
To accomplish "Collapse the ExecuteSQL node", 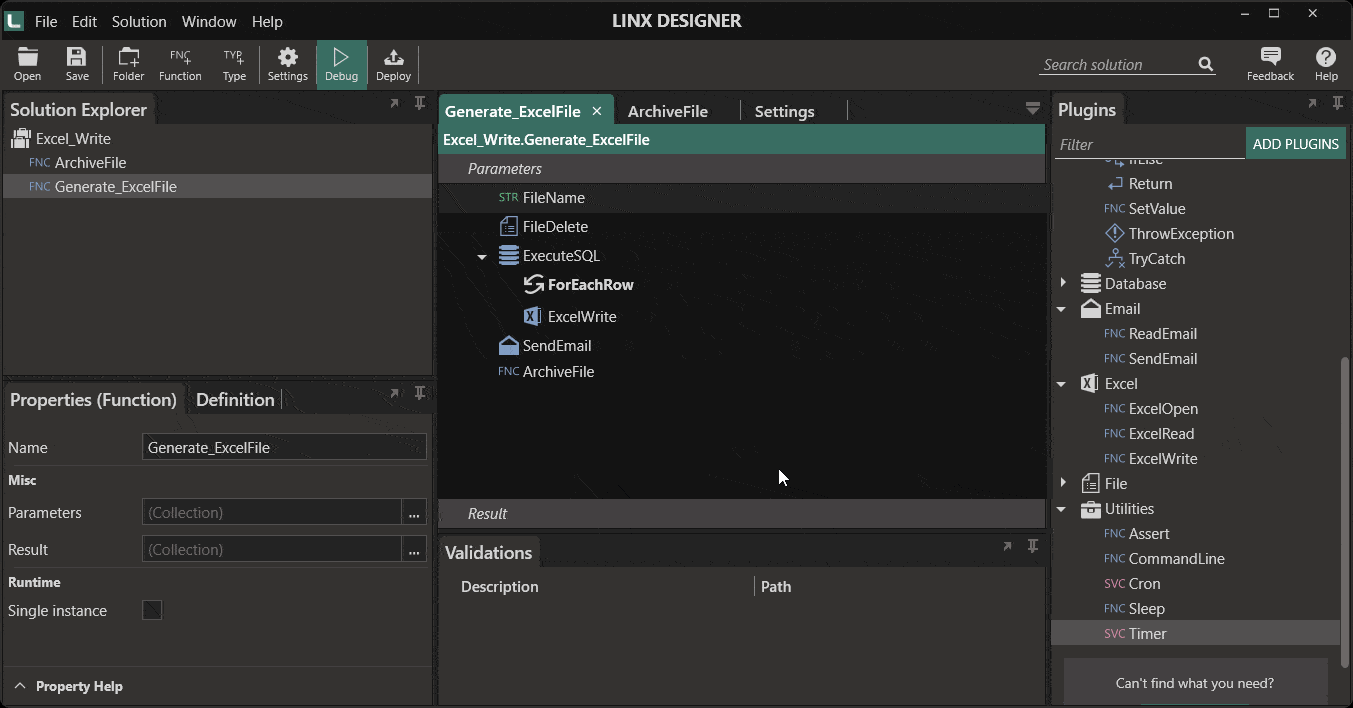I will coord(482,257).
